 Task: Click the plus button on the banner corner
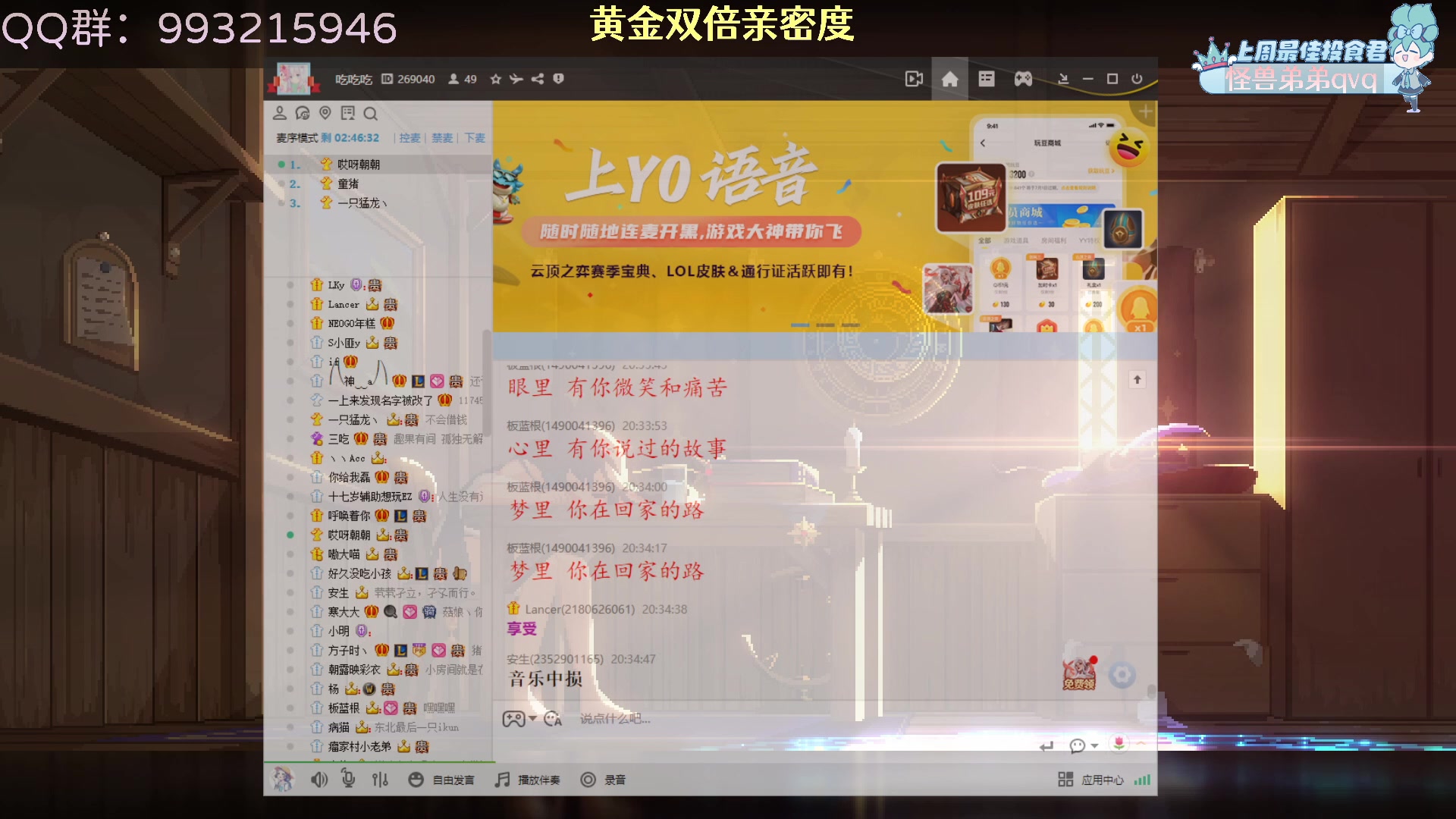[1145, 111]
